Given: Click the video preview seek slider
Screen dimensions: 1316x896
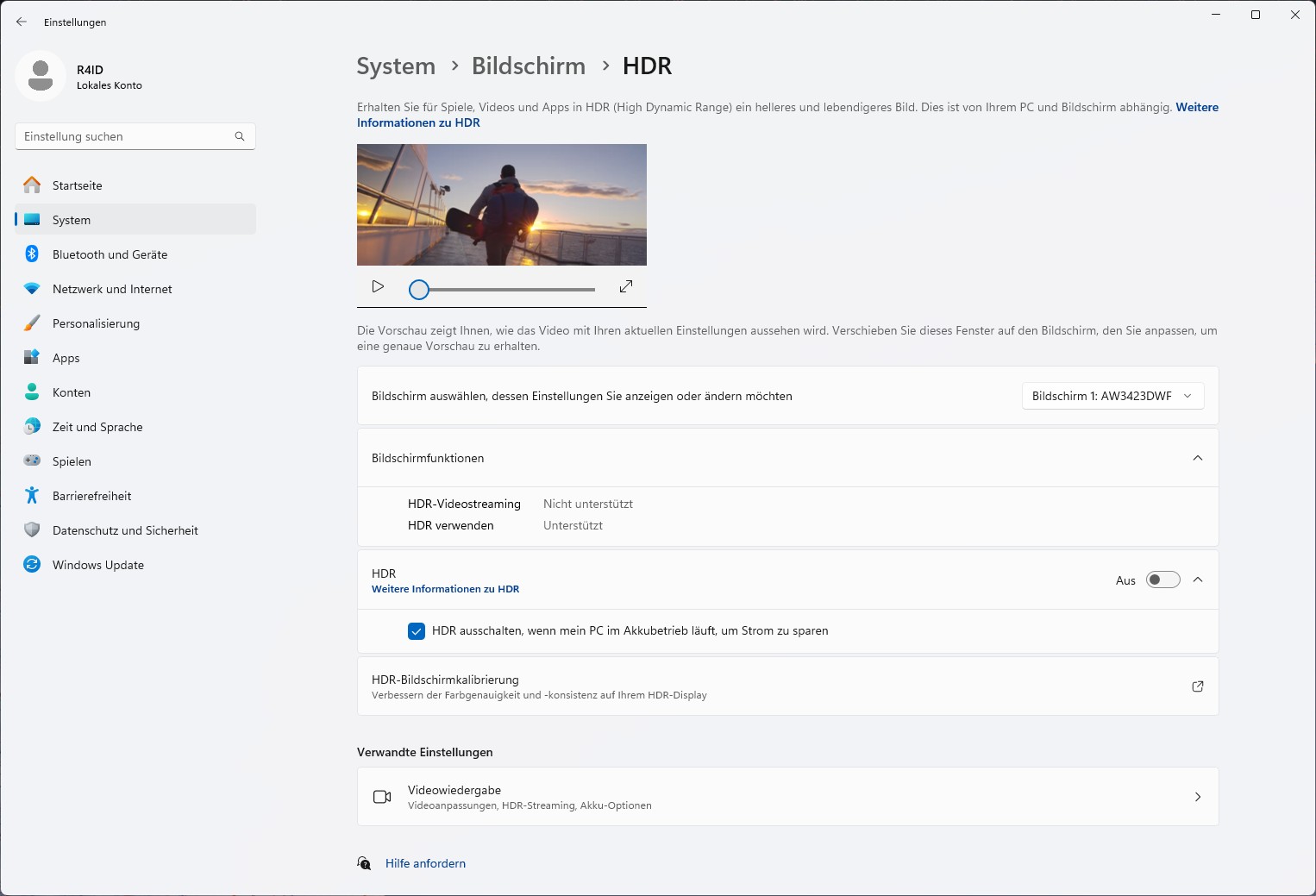Looking at the screenshot, I should click(x=509, y=290).
